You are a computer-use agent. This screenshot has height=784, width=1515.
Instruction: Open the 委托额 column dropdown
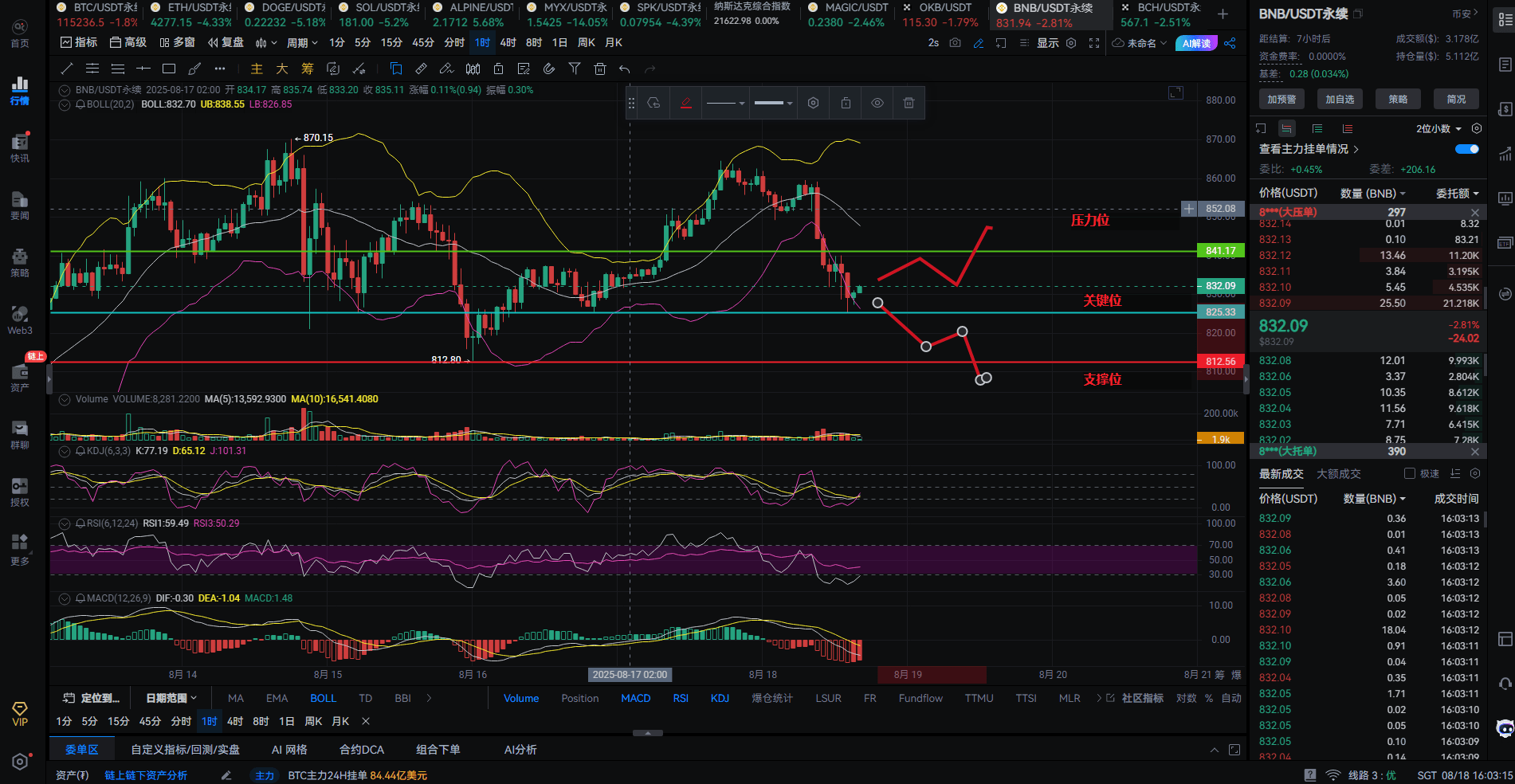pos(1458,194)
